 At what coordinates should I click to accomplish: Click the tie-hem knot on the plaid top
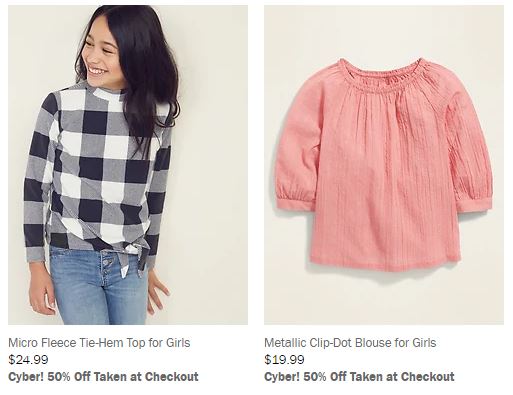pyautogui.click(x=133, y=258)
